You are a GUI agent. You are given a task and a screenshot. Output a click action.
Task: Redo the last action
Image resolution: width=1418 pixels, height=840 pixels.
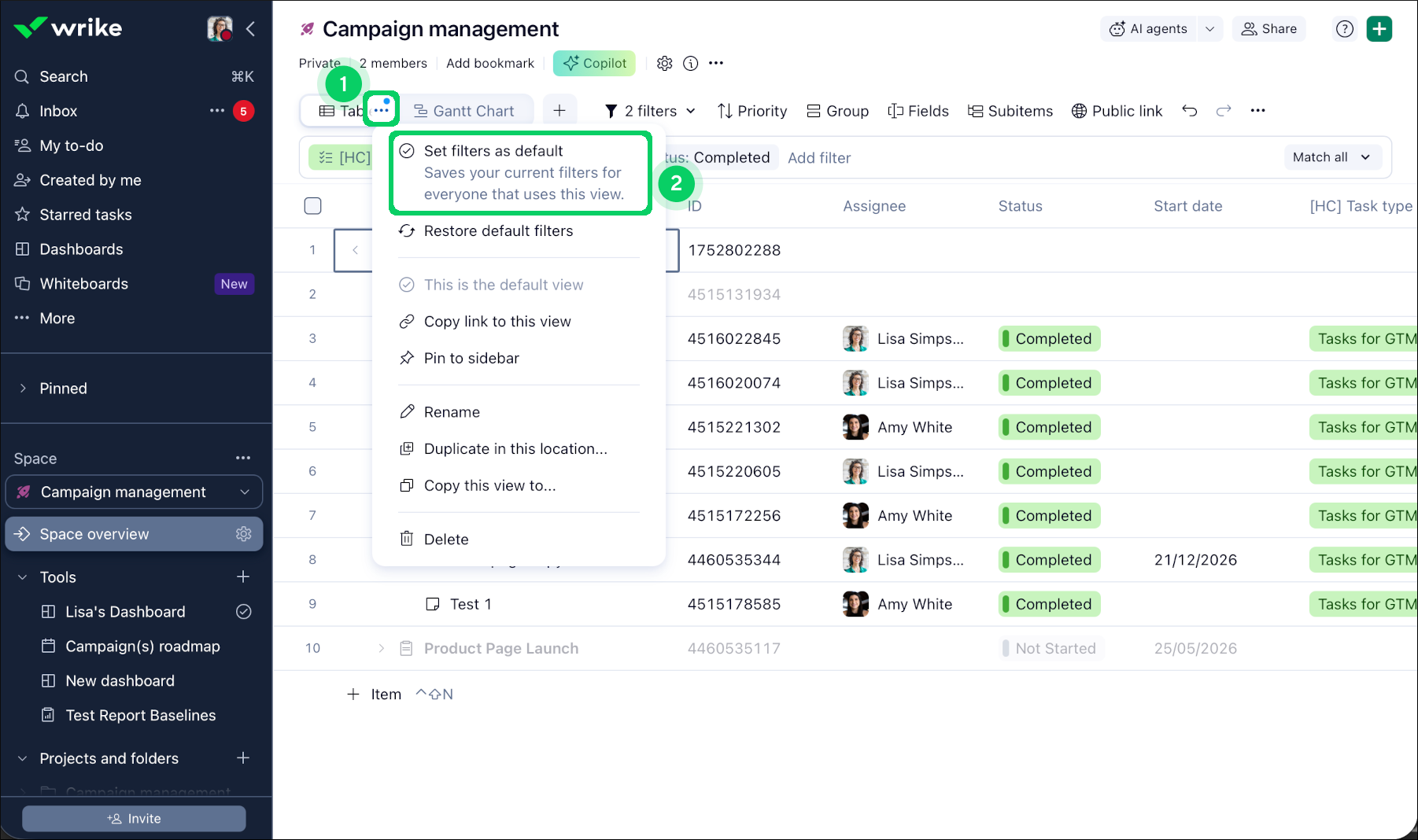1224,111
